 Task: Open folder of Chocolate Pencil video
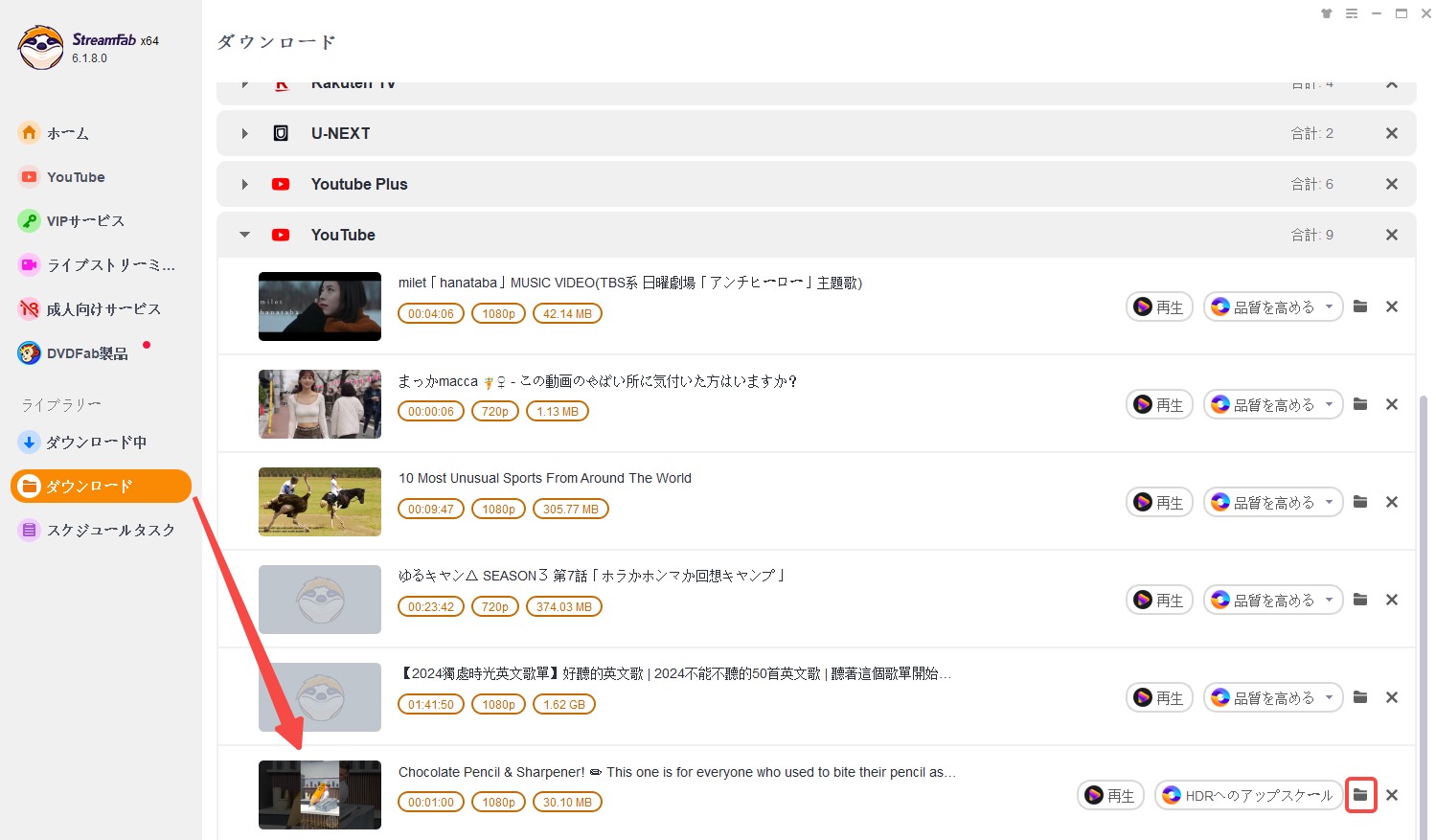(1360, 795)
